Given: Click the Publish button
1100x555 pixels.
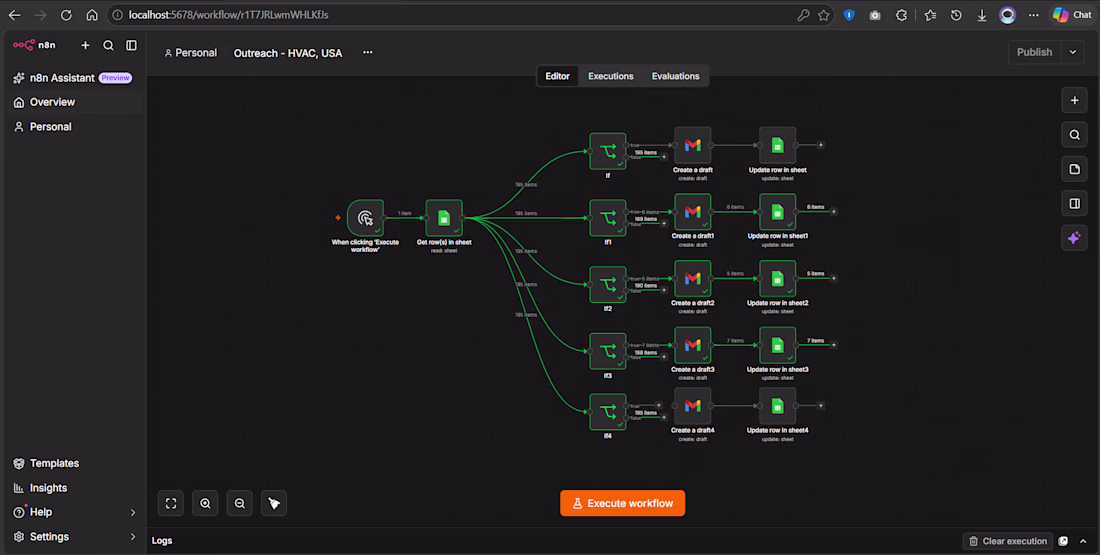Looking at the screenshot, I should click(1034, 52).
